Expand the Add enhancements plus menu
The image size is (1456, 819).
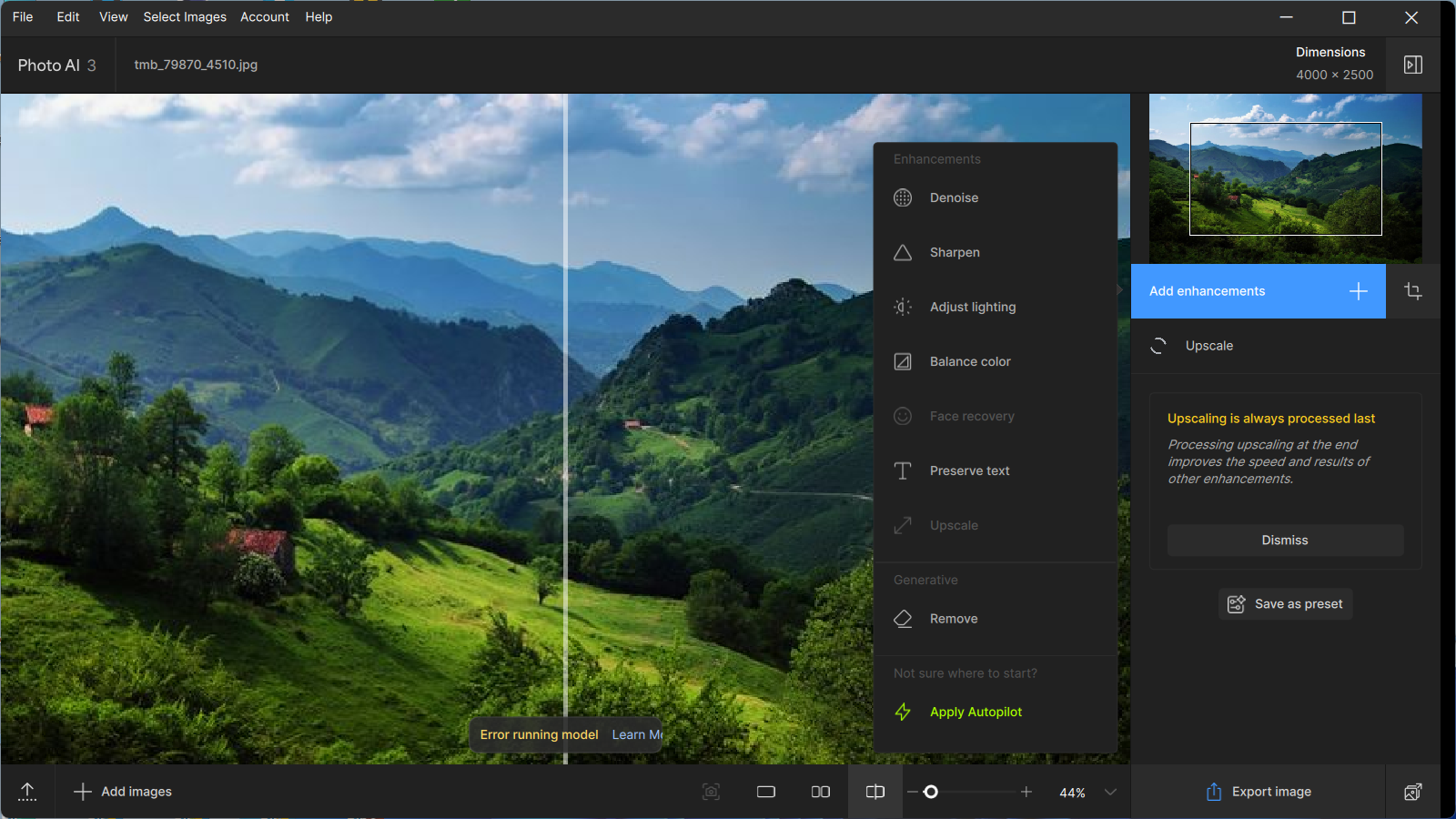(x=1359, y=291)
